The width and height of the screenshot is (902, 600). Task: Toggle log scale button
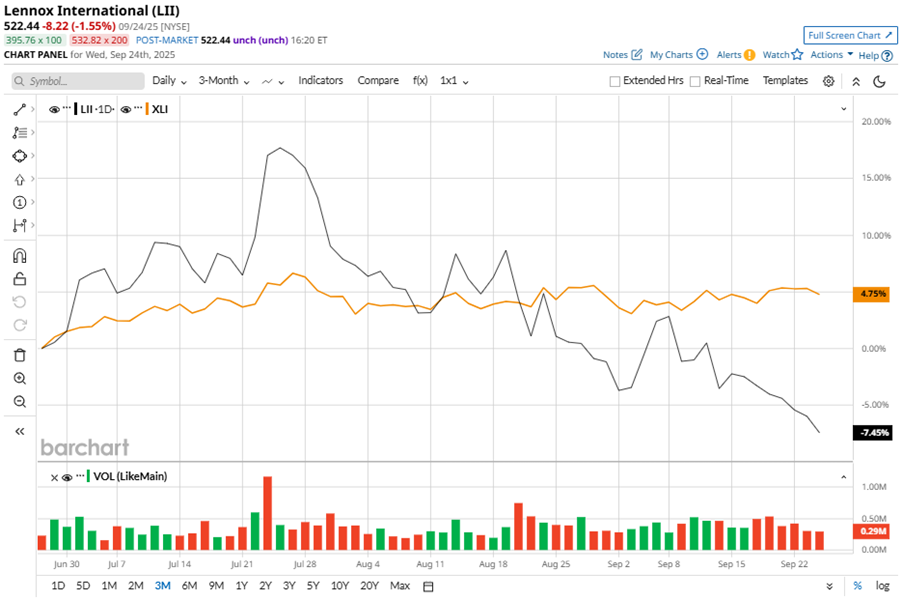pos(882,586)
